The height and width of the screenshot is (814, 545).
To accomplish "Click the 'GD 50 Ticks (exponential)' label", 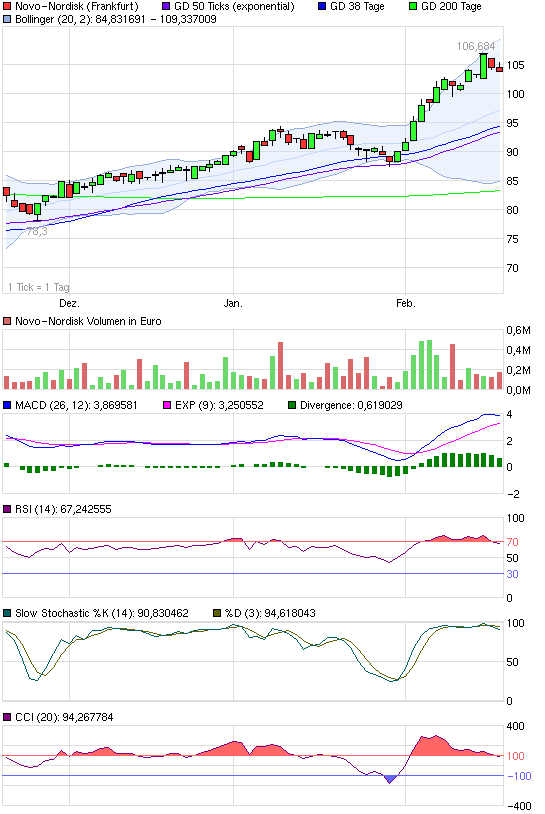I will [234, 7].
